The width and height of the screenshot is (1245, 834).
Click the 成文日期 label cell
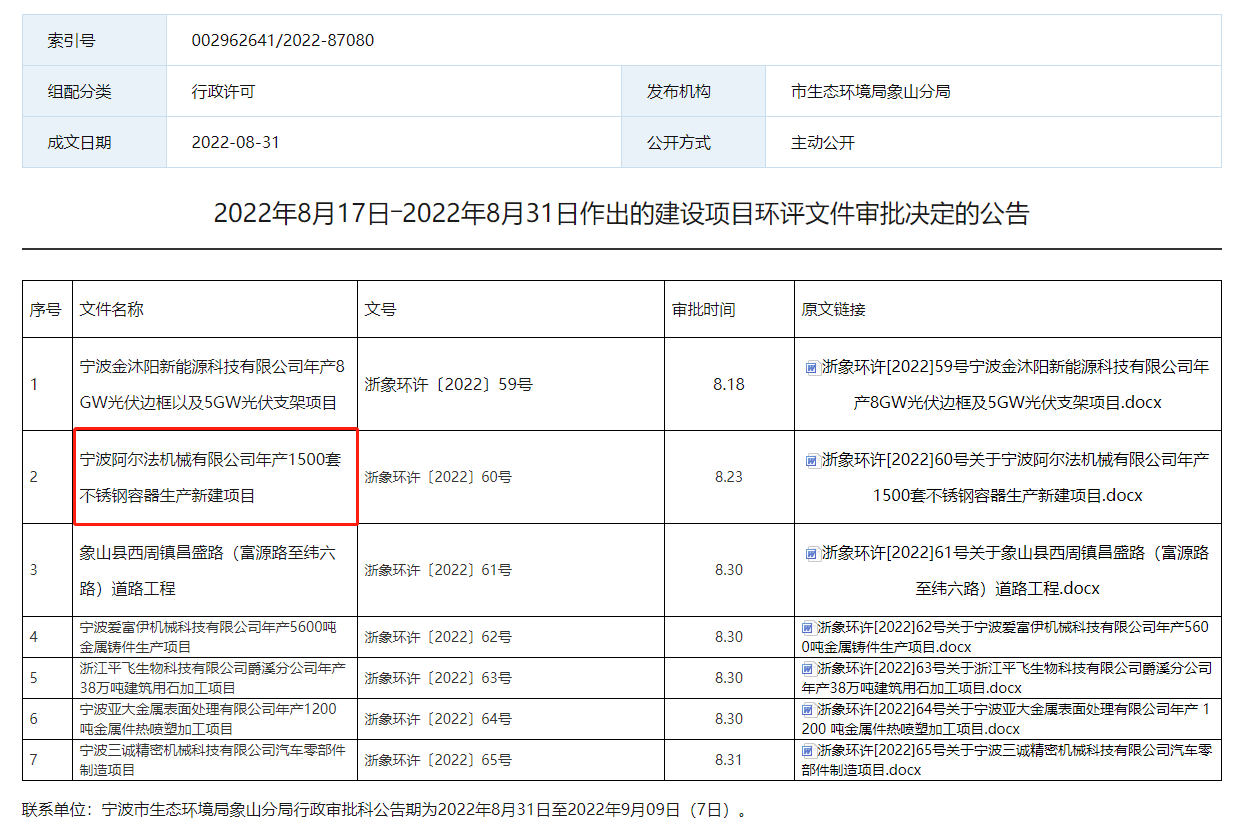94,142
